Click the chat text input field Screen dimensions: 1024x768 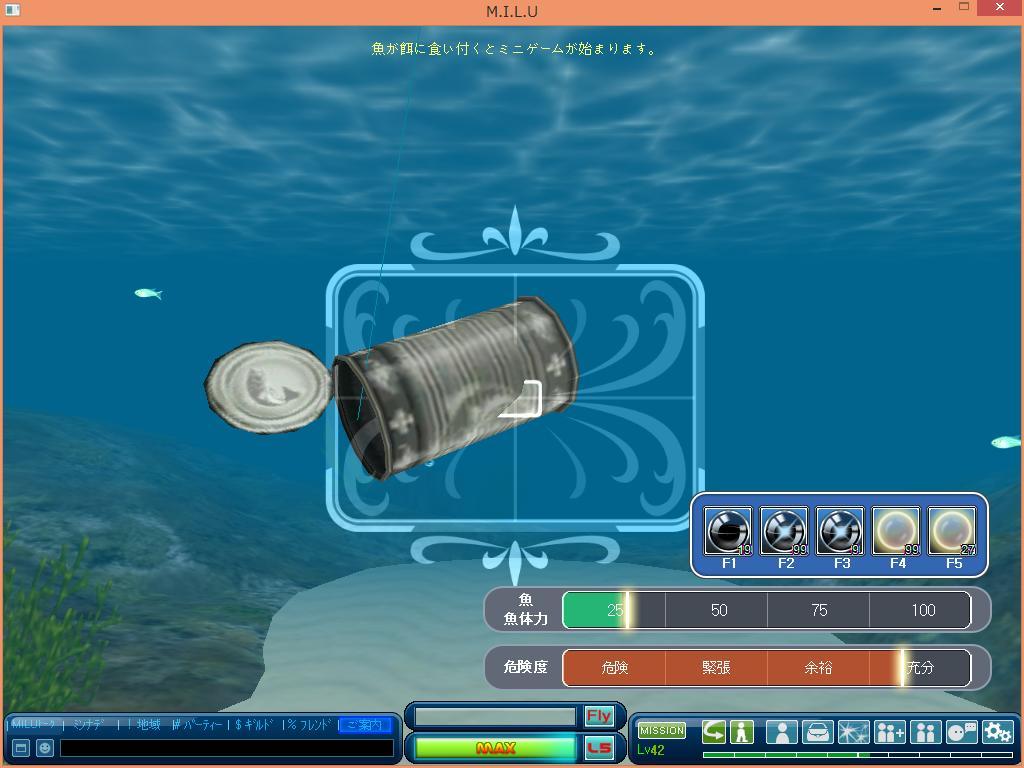pyautogui.click(x=227, y=748)
